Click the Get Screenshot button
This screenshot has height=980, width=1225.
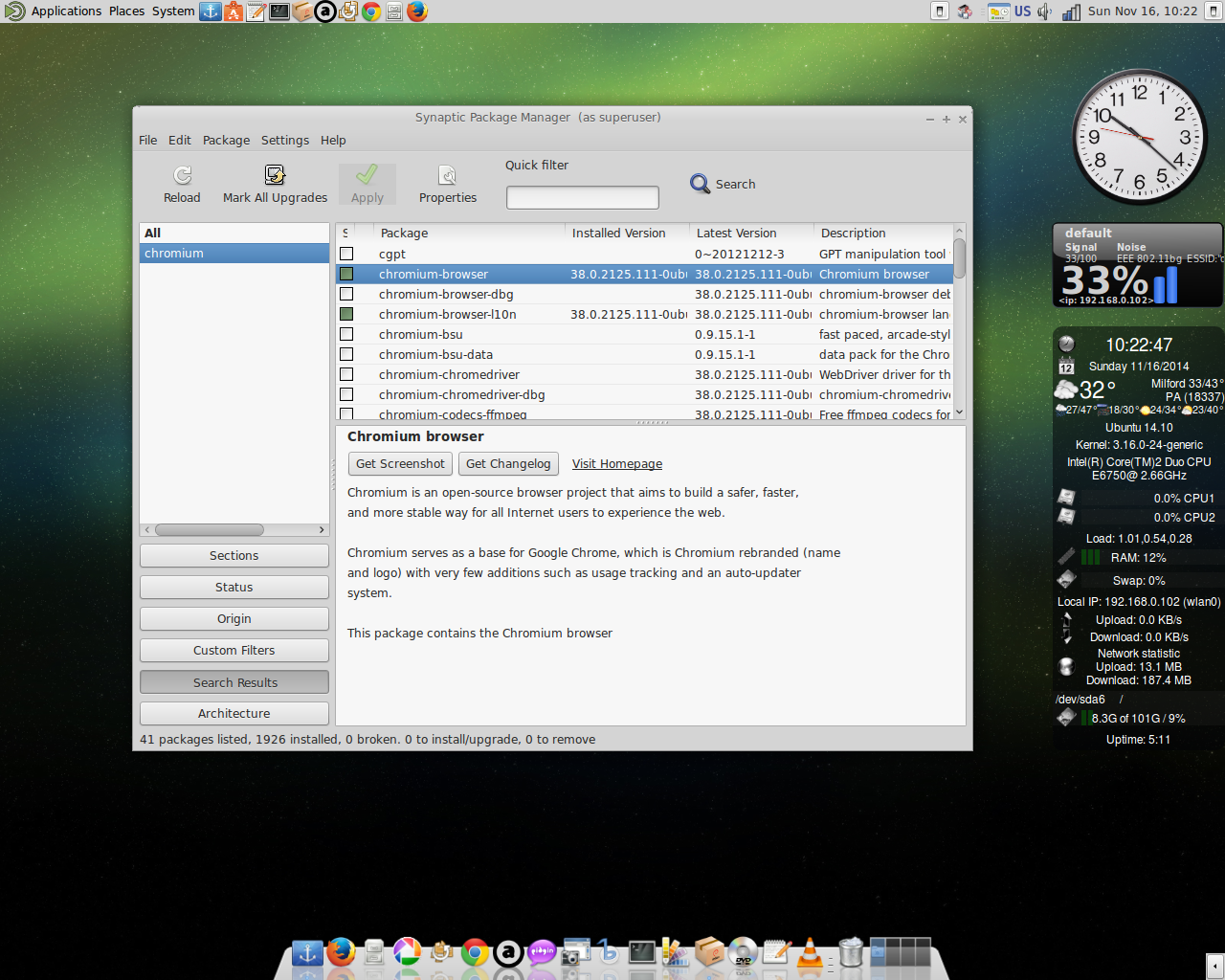pos(400,463)
